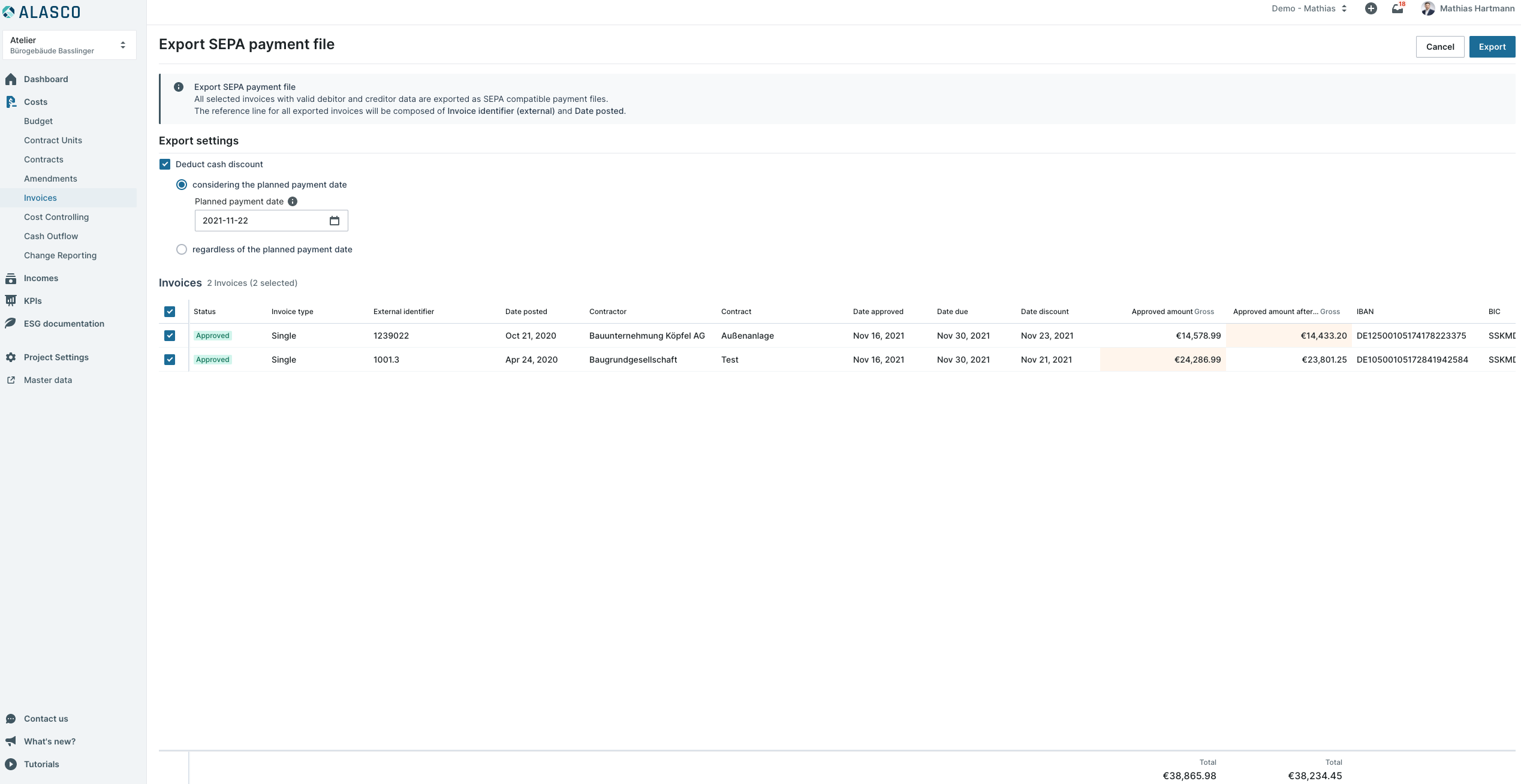The width and height of the screenshot is (1521, 784).
Task: Click the info icon beside Planned payment date
Action: click(x=293, y=201)
